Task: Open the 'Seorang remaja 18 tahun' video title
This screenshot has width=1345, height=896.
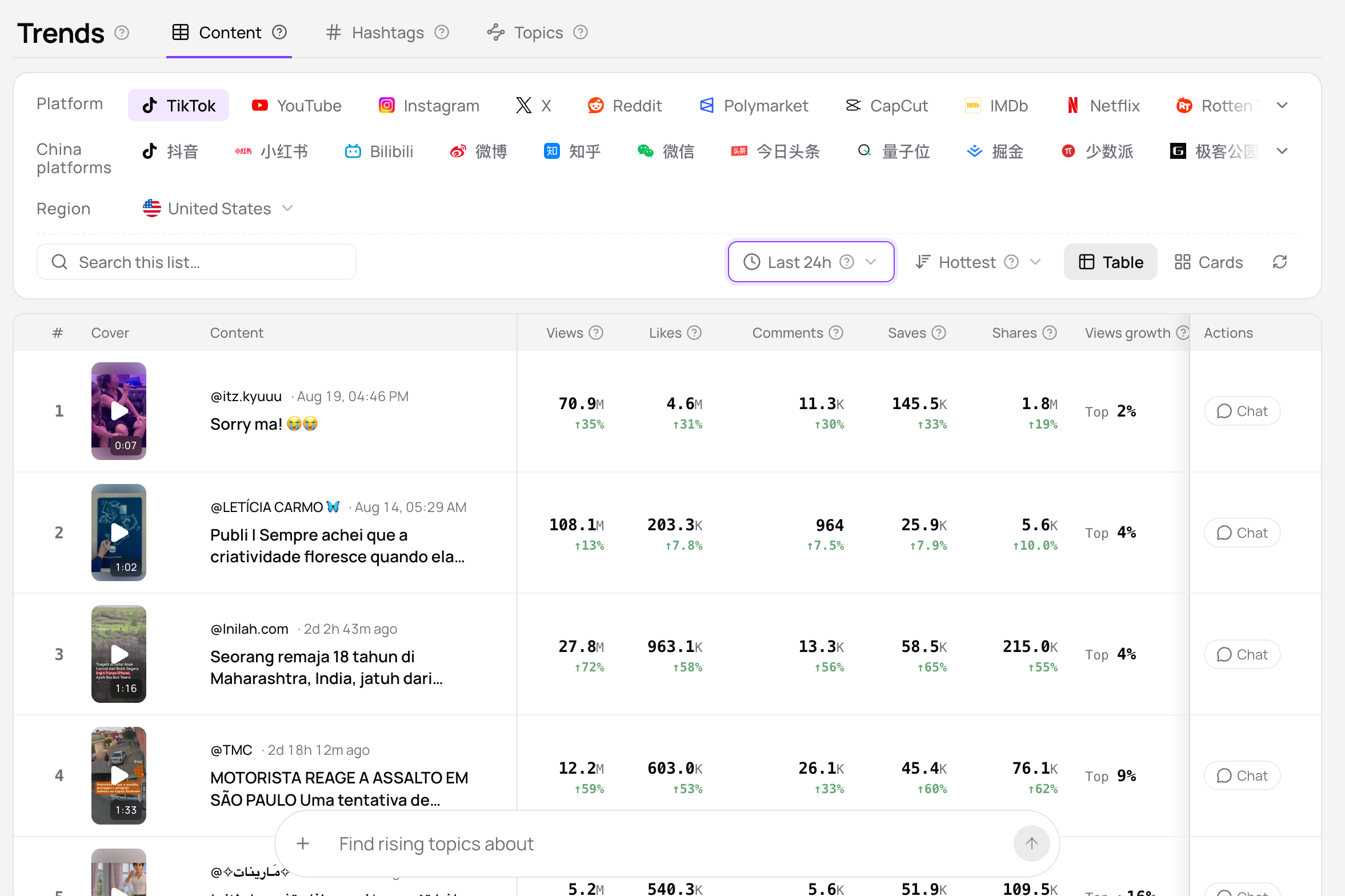Action: [x=327, y=667]
